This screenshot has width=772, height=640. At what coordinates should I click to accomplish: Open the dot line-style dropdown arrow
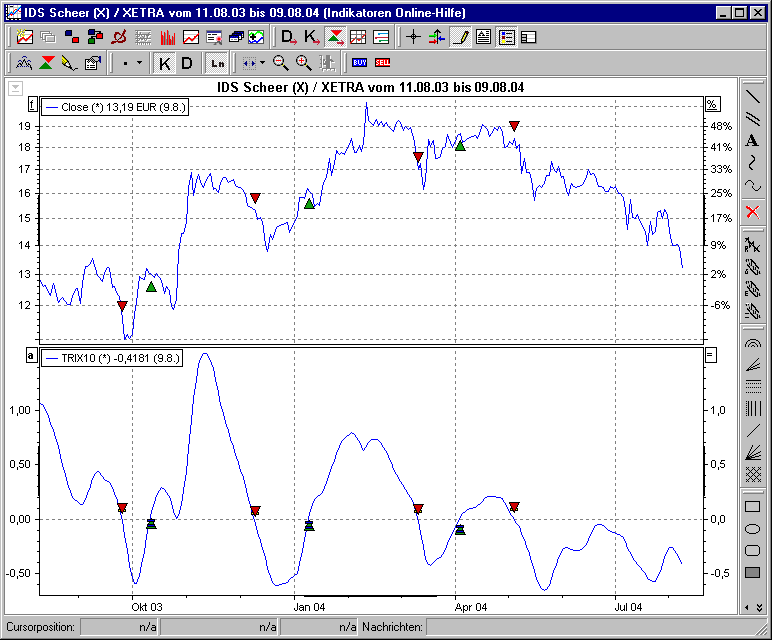pos(139,63)
